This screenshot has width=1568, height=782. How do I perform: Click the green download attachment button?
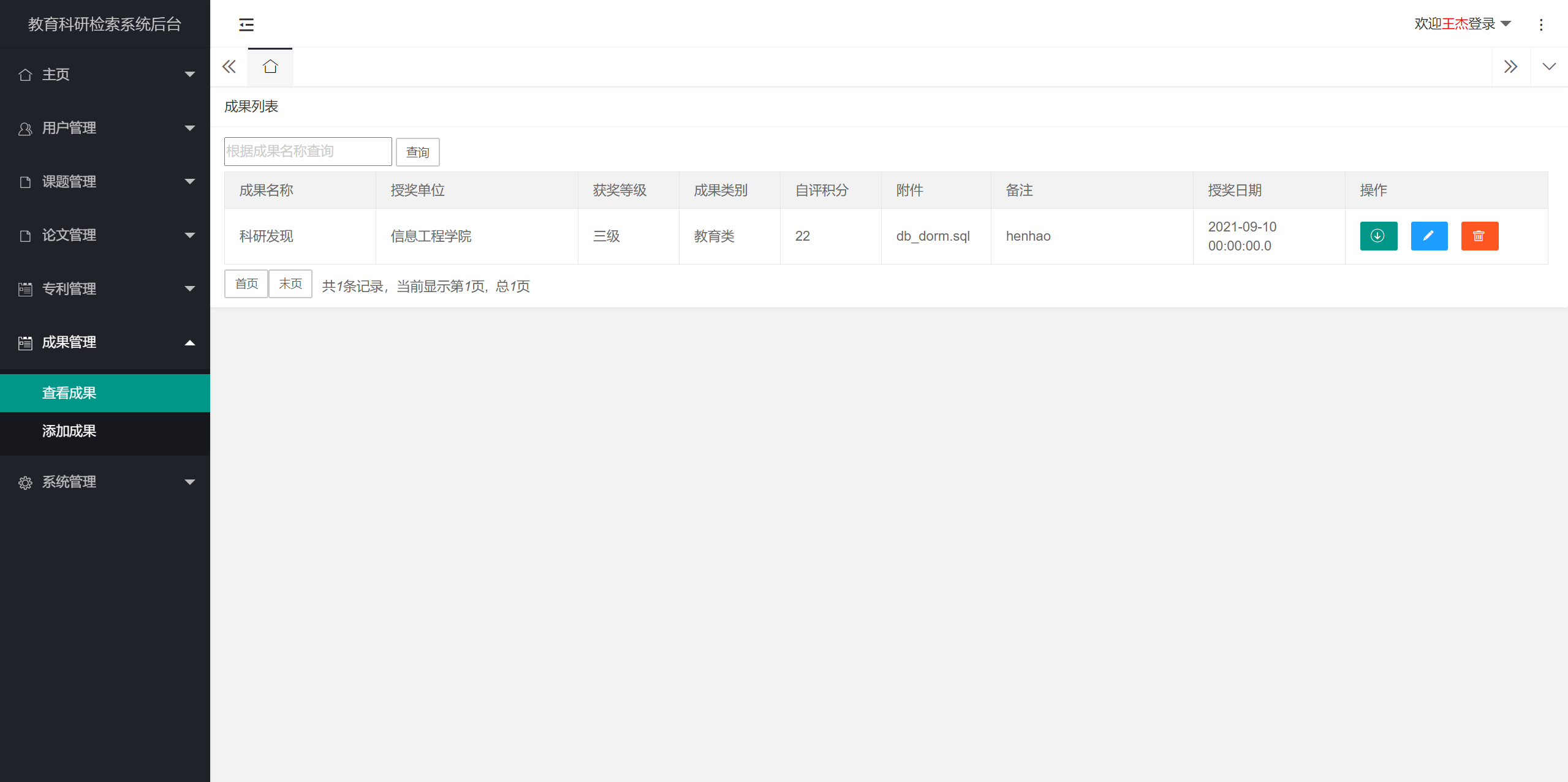click(x=1378, y=236)
